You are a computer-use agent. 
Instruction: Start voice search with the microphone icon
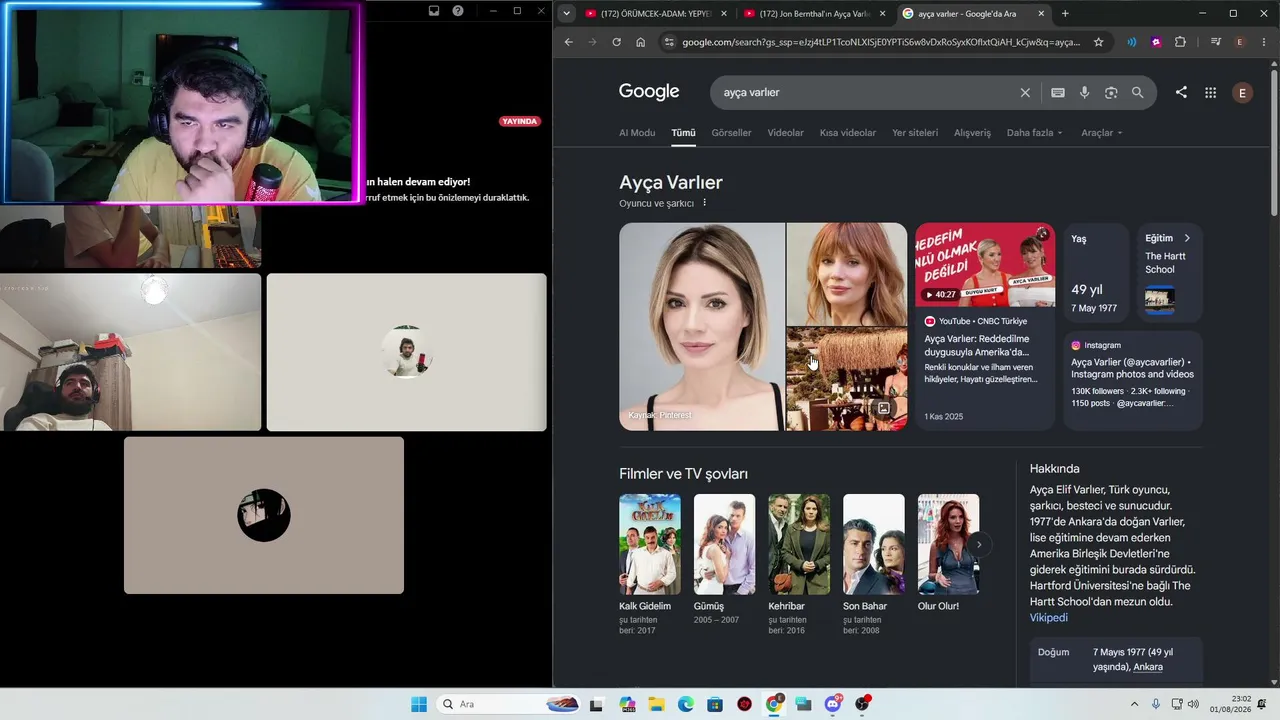[1084, 92]
